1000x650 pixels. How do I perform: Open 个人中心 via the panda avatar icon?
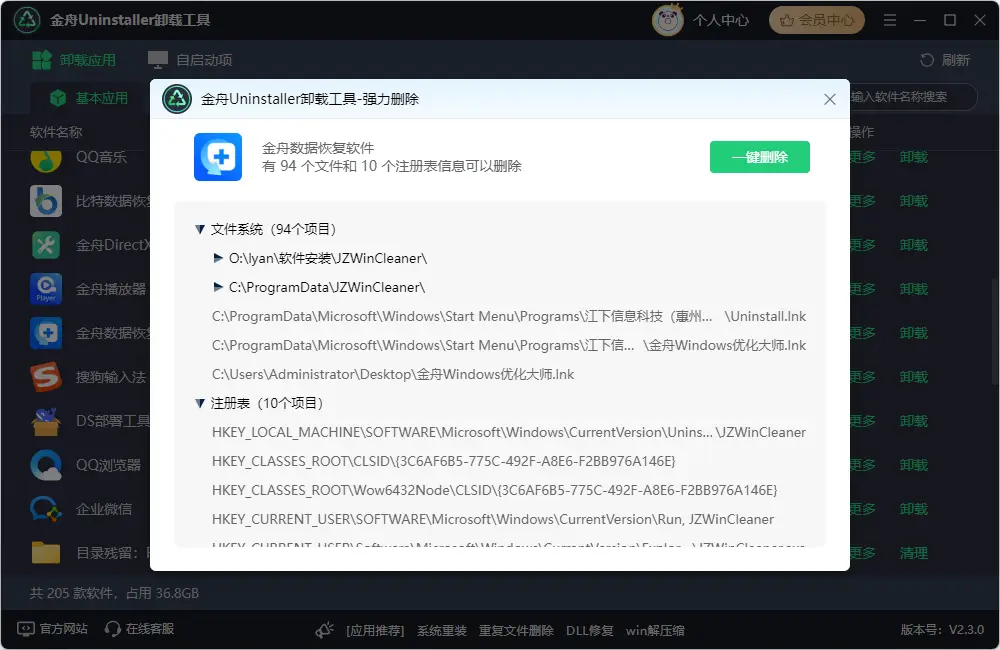pos(669,19)
